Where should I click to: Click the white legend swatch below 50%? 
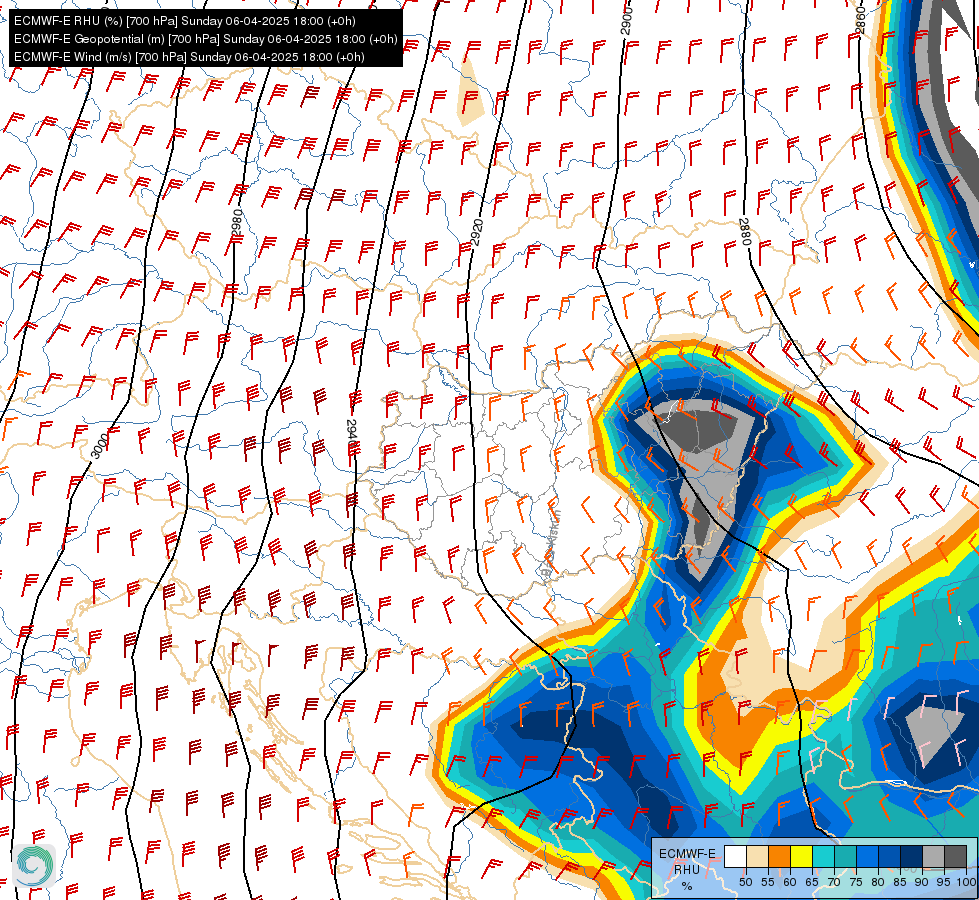[x=735, y=856]
